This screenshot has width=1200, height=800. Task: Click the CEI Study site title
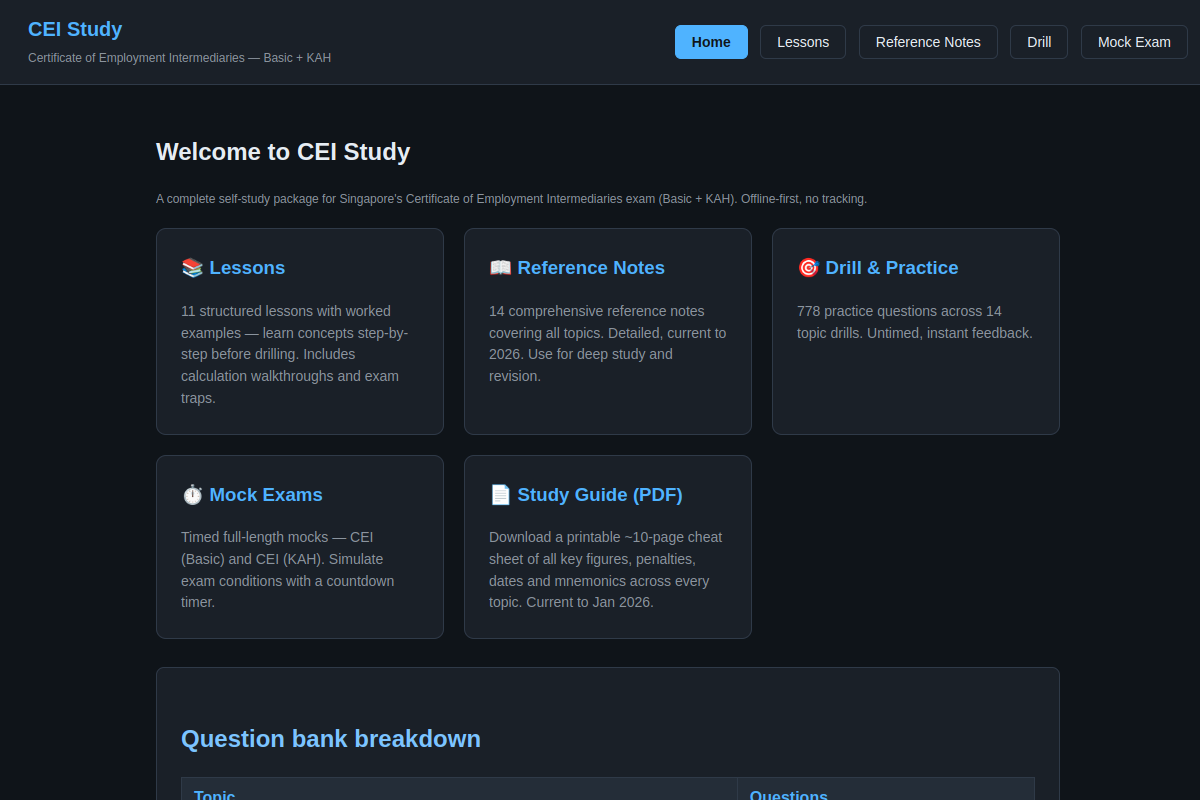coord(75,29)
